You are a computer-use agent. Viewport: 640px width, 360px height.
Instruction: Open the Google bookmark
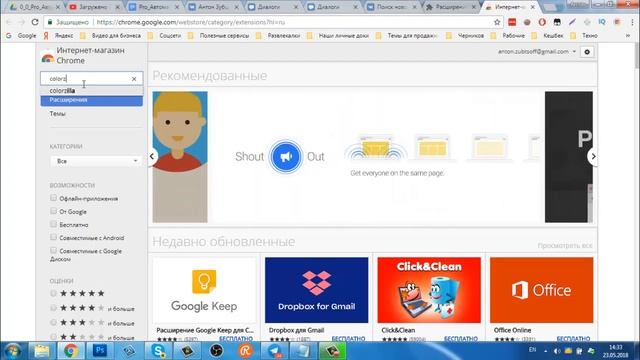pos(21,36)
